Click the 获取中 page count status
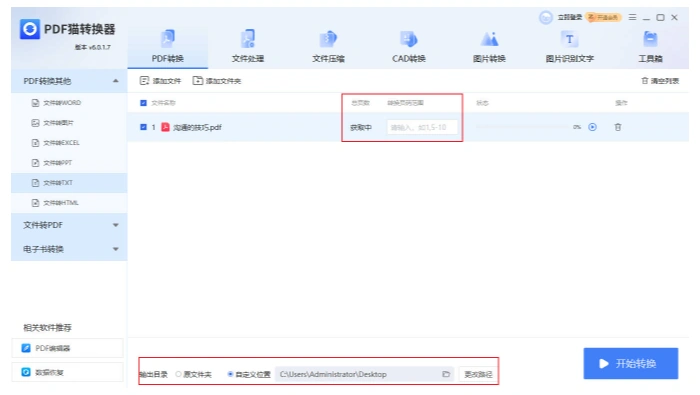This screenshot has height=395, width=700. point(361,128)
